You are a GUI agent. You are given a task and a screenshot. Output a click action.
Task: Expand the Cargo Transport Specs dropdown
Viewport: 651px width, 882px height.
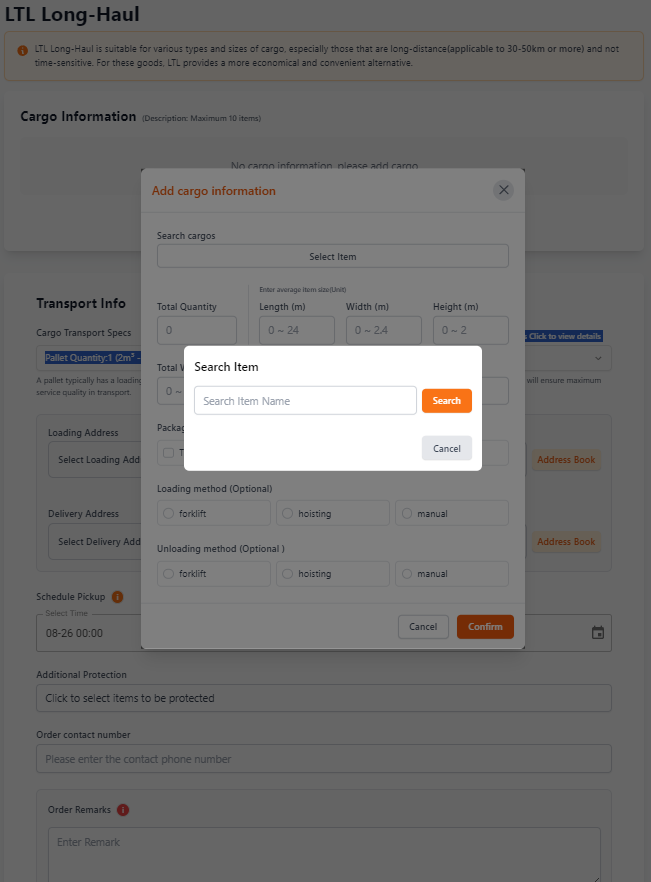599,358
